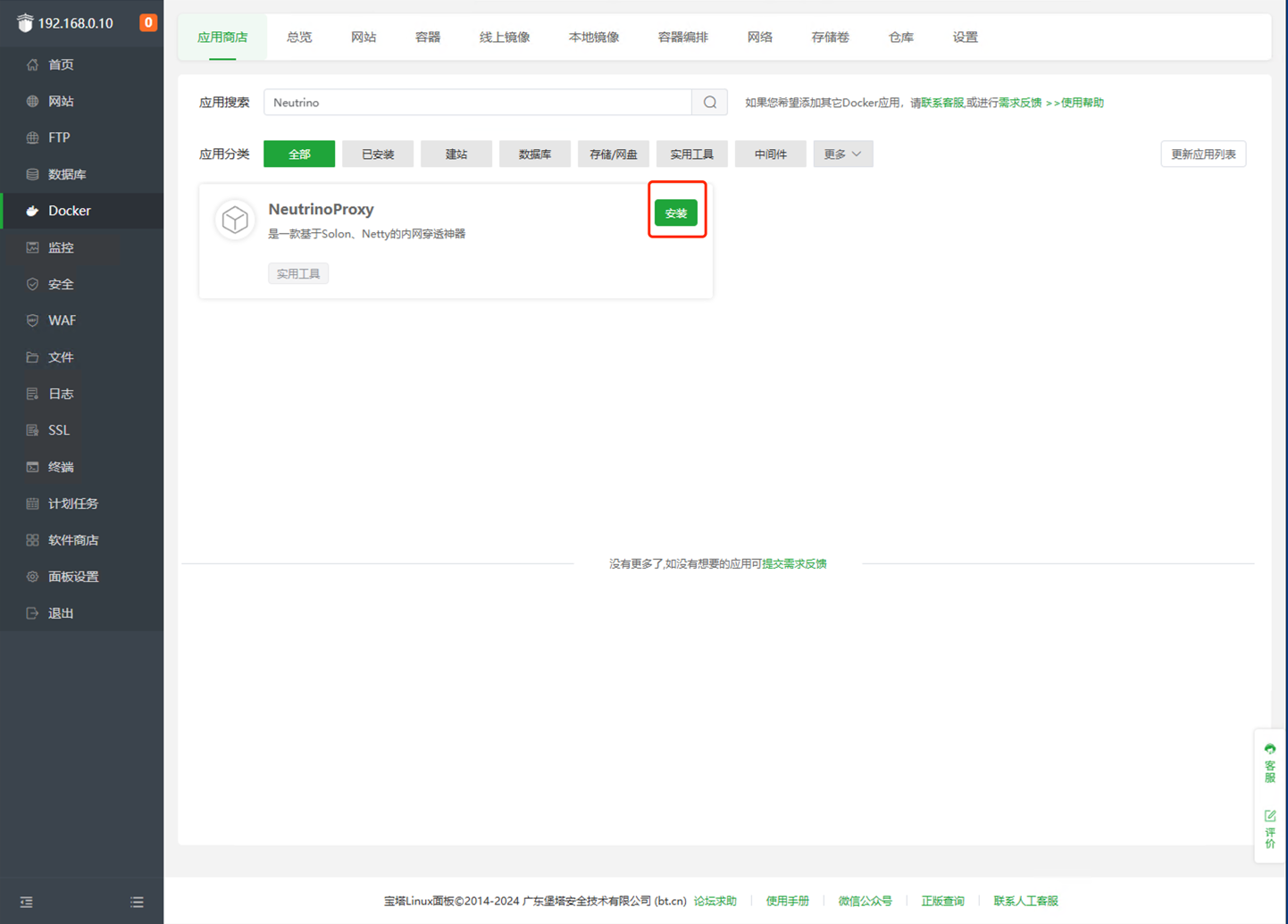Click the 更新应用列表 button

[x=1202, y=154]
